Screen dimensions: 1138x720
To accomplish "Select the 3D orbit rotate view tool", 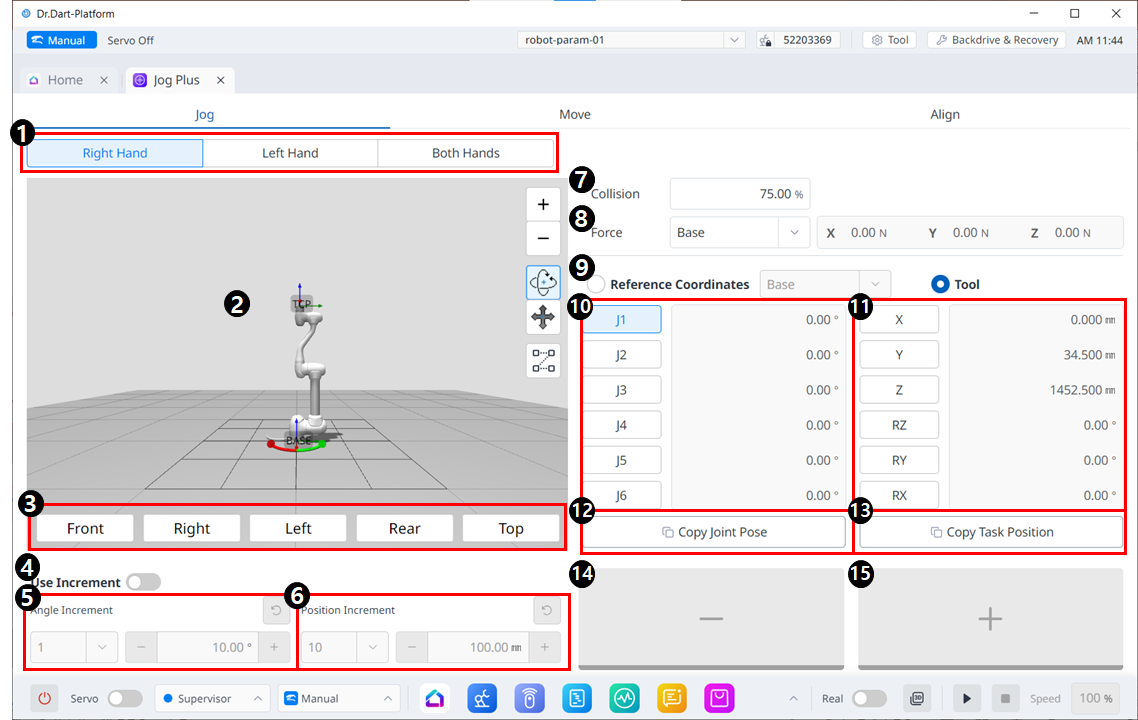I will click(543, 283).
